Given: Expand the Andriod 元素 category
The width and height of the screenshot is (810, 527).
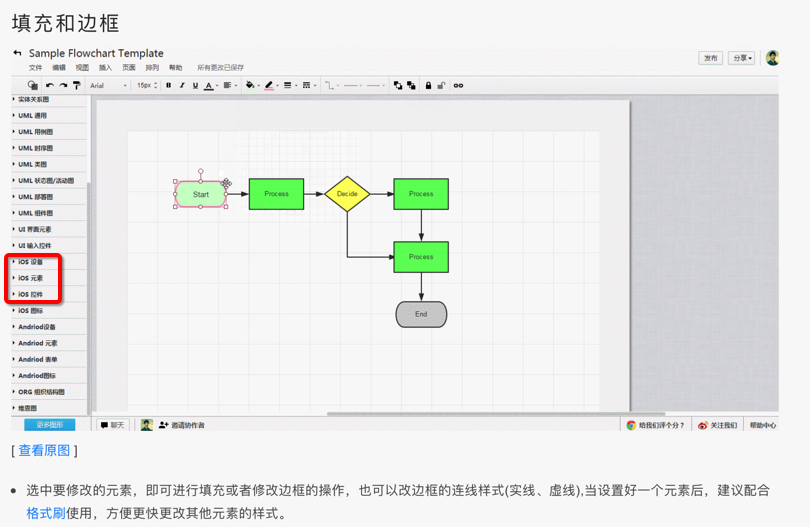Looking at the screenshot, I should click(49, 343).
